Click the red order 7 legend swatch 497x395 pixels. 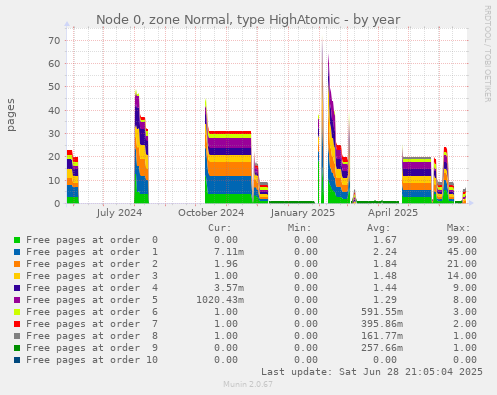point(17,324)
